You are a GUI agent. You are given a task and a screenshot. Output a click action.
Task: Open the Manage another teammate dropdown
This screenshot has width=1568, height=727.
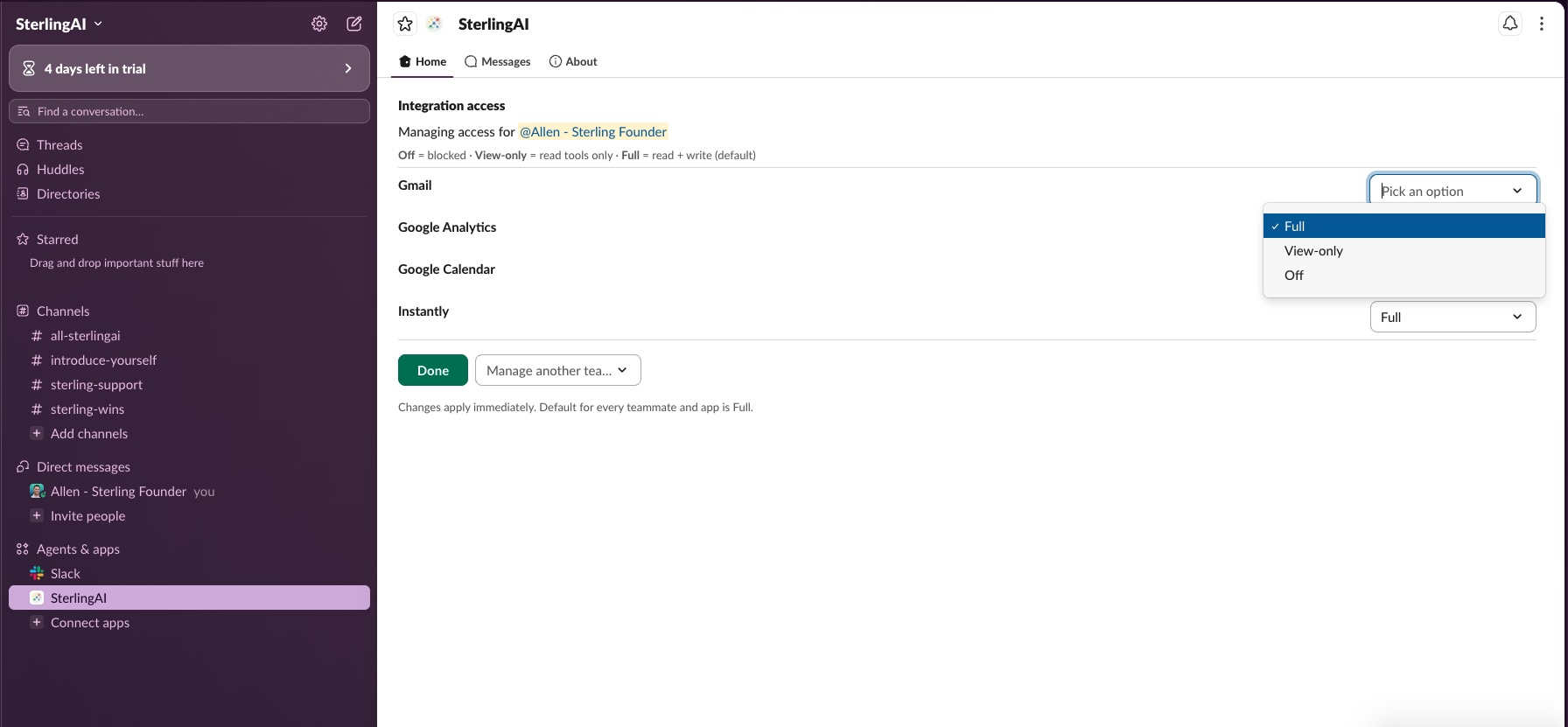click(x=558, y=370)
